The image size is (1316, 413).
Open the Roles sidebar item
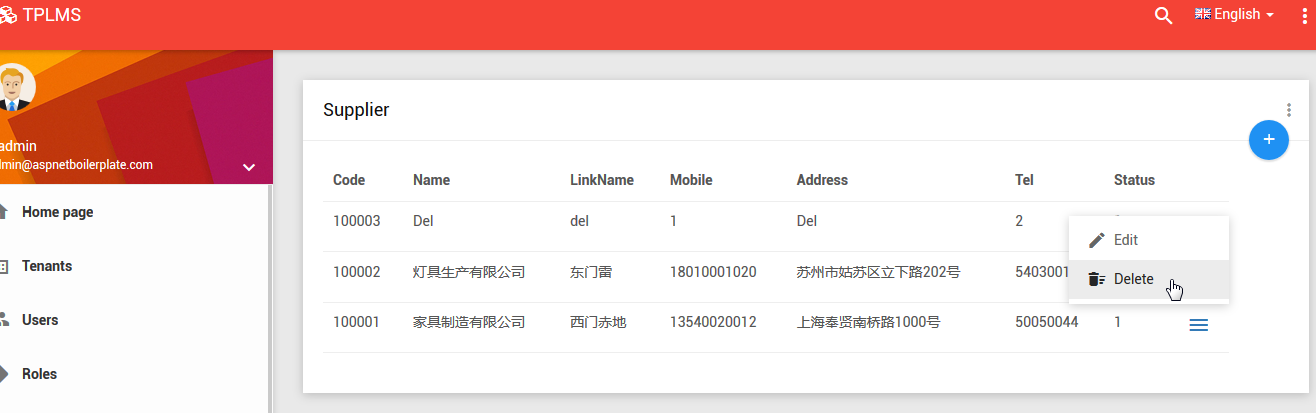click(x=135, y=374)
